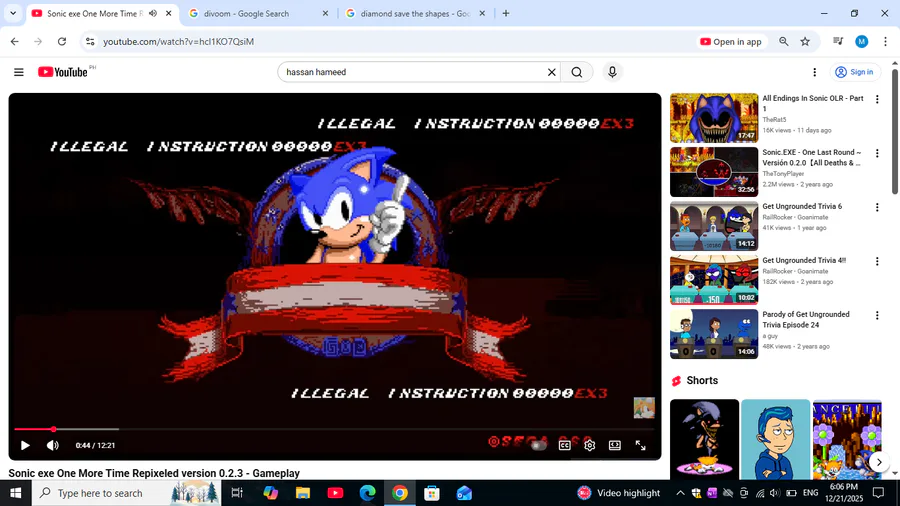Image resolution: width=900 pixels, height=506 pixels.
Task: Open Parody of Get Ungrounded Trivia Episode 24
Action: pyautogui.click(x=806, y=320)
